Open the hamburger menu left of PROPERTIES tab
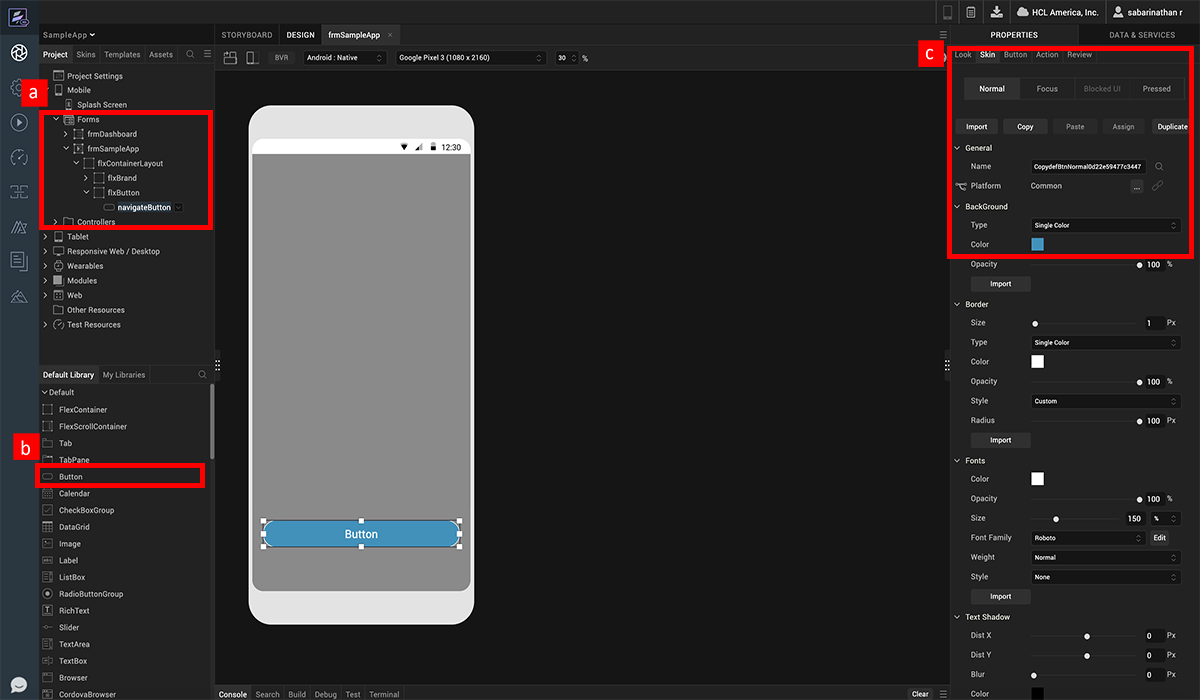The image size is (1200, 700). [942, 35]
